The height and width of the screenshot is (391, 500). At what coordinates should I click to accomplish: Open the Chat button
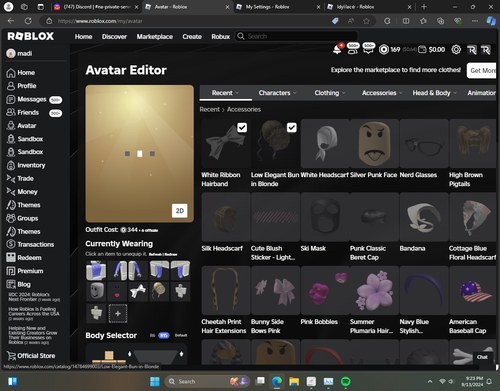482,357
